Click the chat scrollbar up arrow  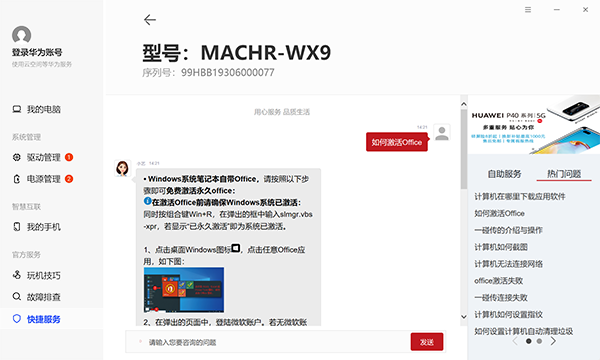[464, 104]
